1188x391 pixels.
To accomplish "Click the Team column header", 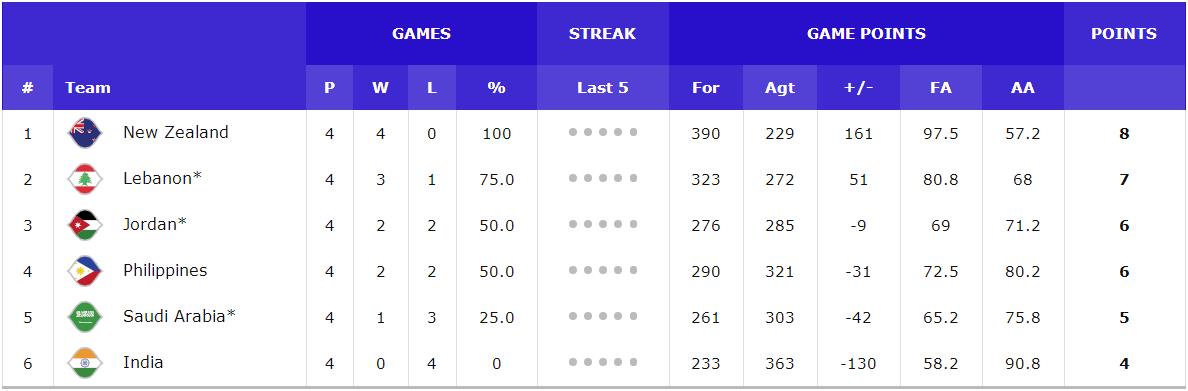I will [x=88, y=88].
